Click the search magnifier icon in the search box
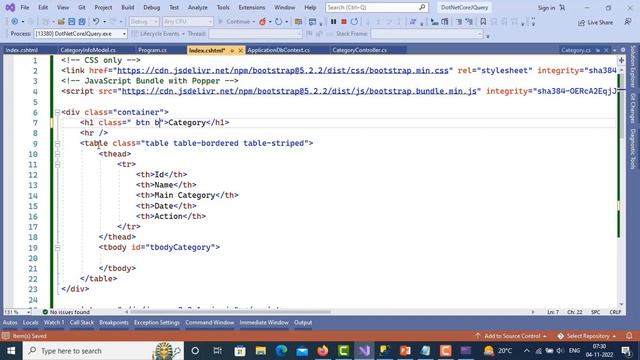Viewport: 640px width, 360px height. pyautogui.click(x=422, y=7)
